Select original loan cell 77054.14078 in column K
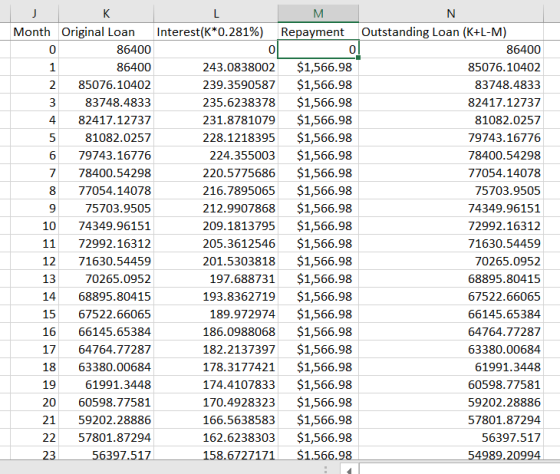Viewport: 560px width, 474px height. (x=106, y=190)
